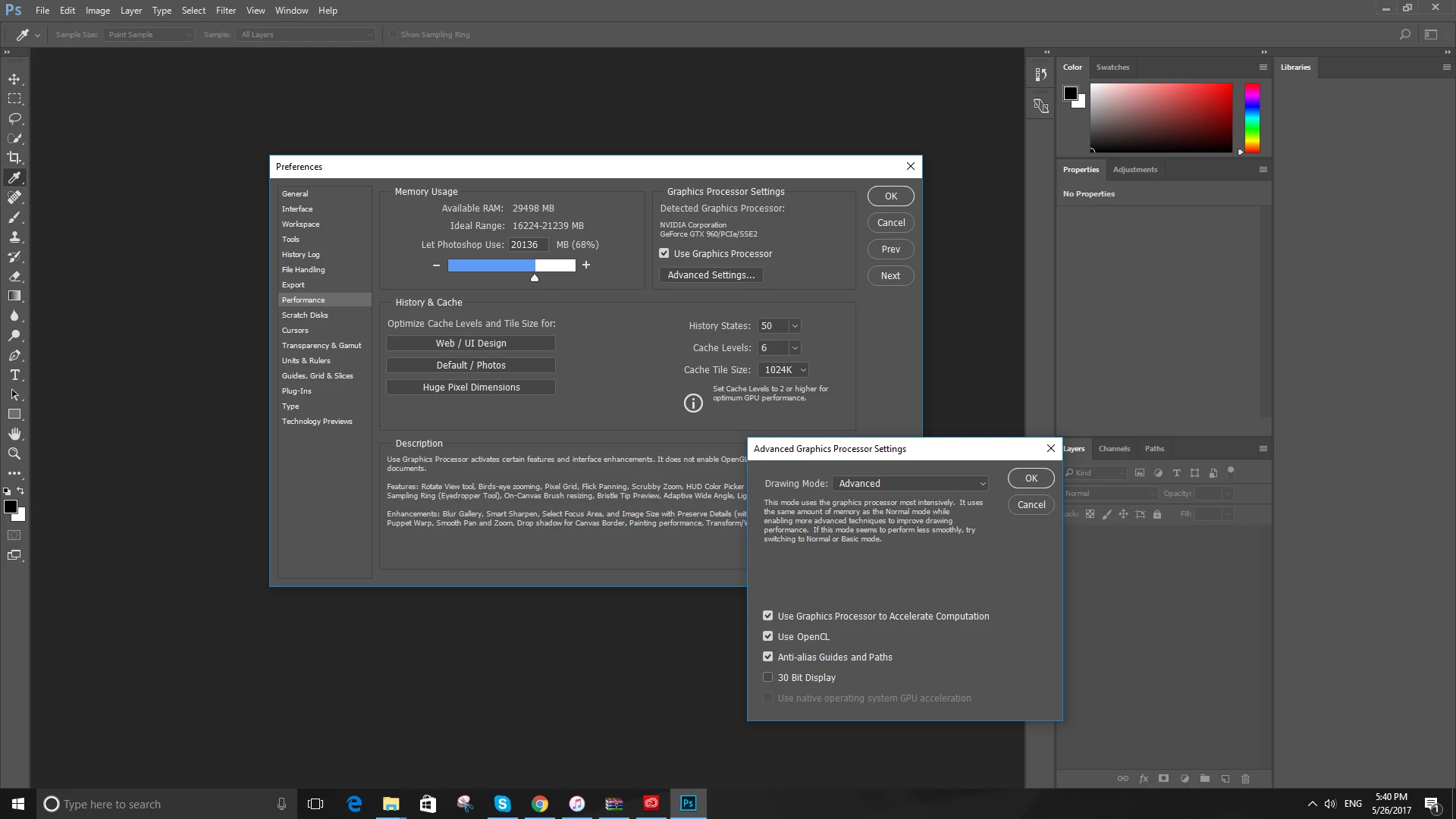Select the Crop tool
Viewport: 1456px width, 819px height.
pyautogui.click(x=14, y=158)
